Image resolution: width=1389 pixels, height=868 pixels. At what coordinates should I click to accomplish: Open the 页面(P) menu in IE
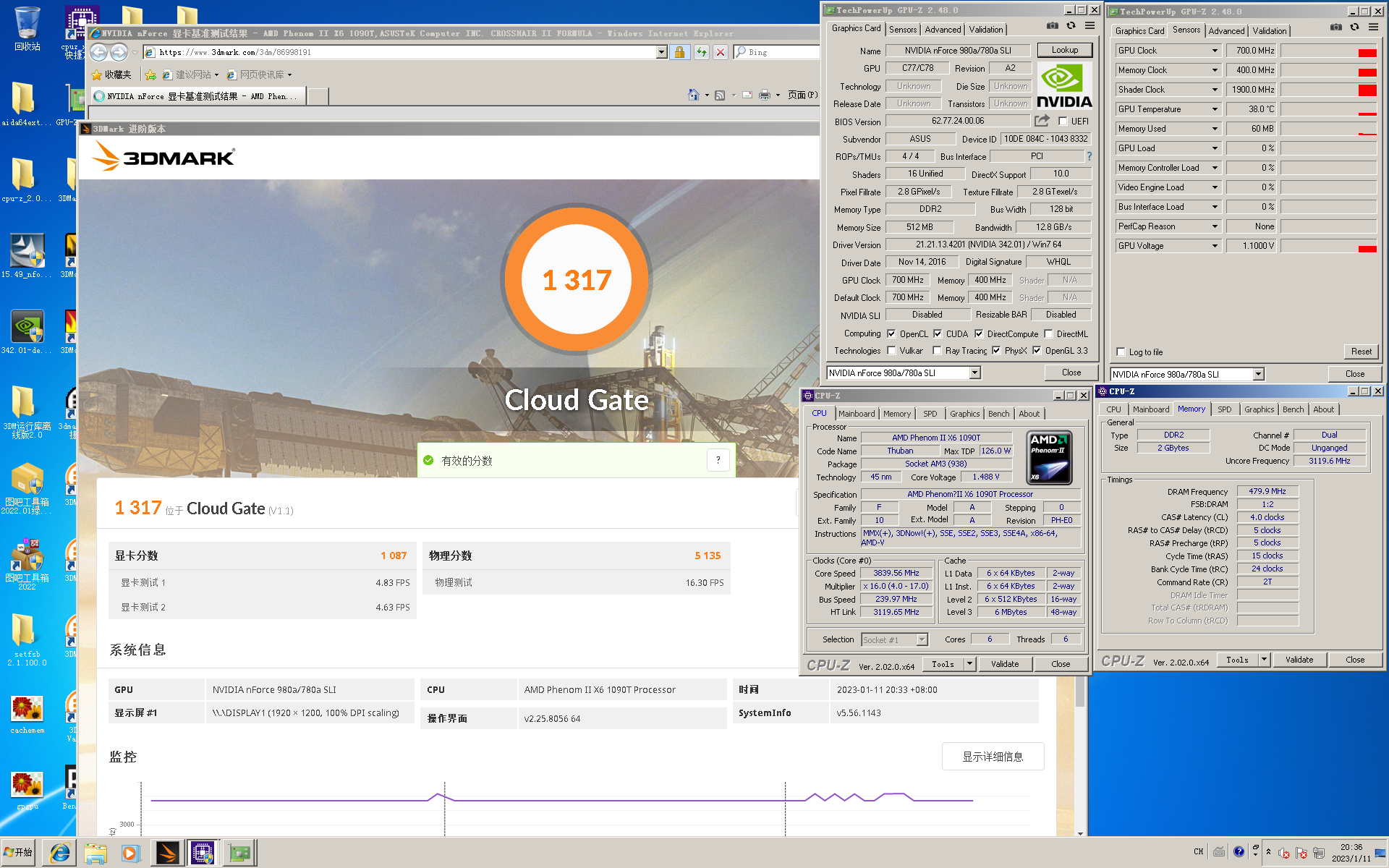pos(802,95)
